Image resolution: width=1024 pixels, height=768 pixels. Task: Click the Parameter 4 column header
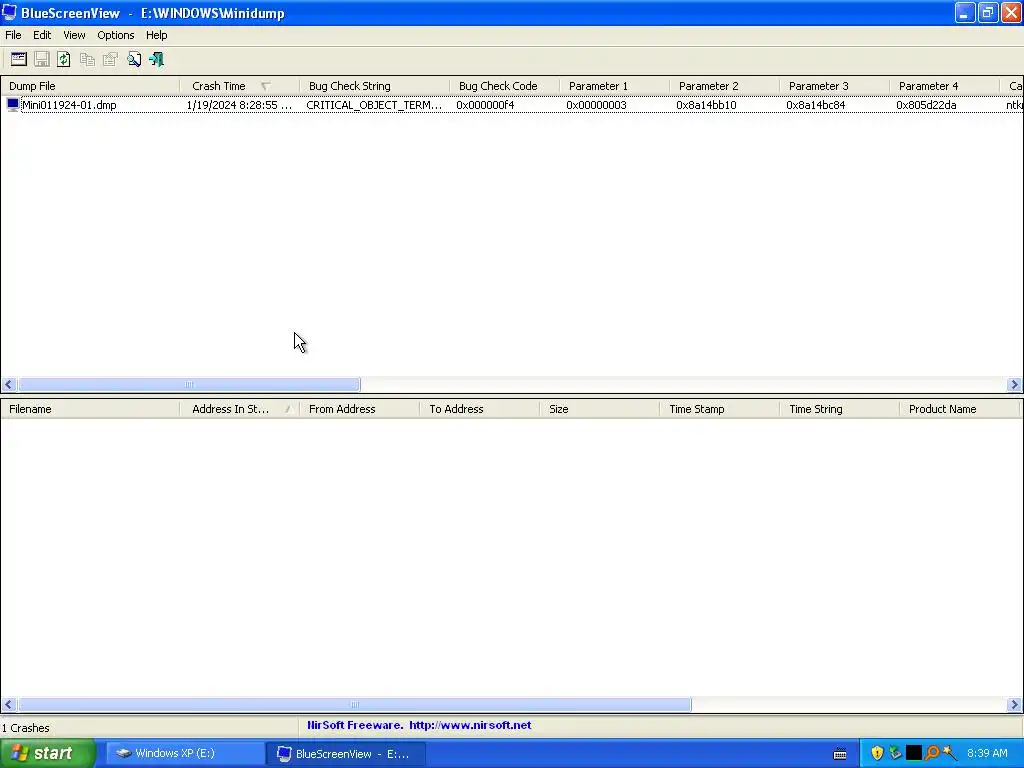944,86
